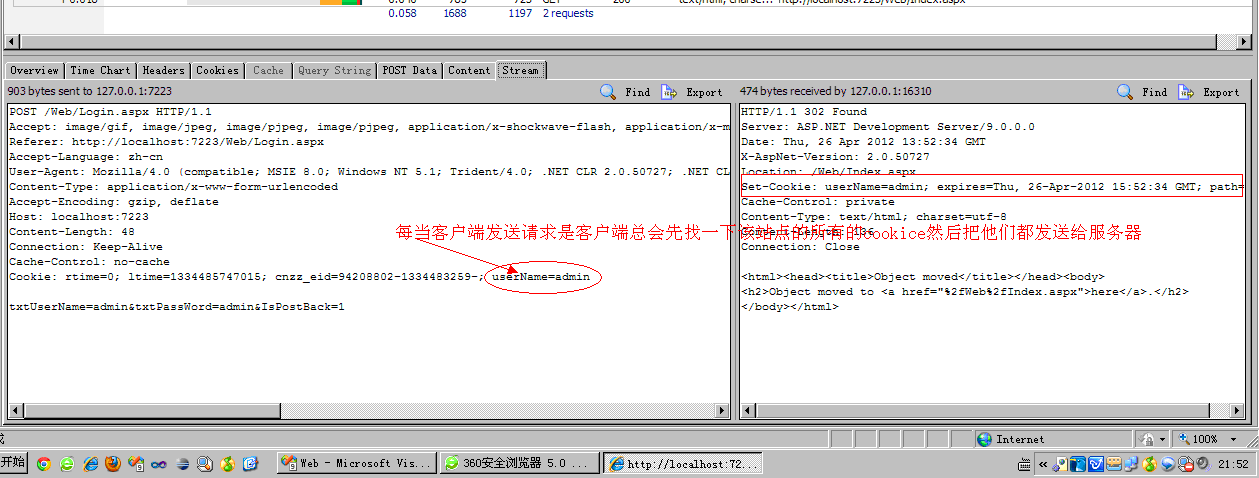Open the Time Chart tab
The height and width of the screenshot is (478, 1259).
point(100,70)
